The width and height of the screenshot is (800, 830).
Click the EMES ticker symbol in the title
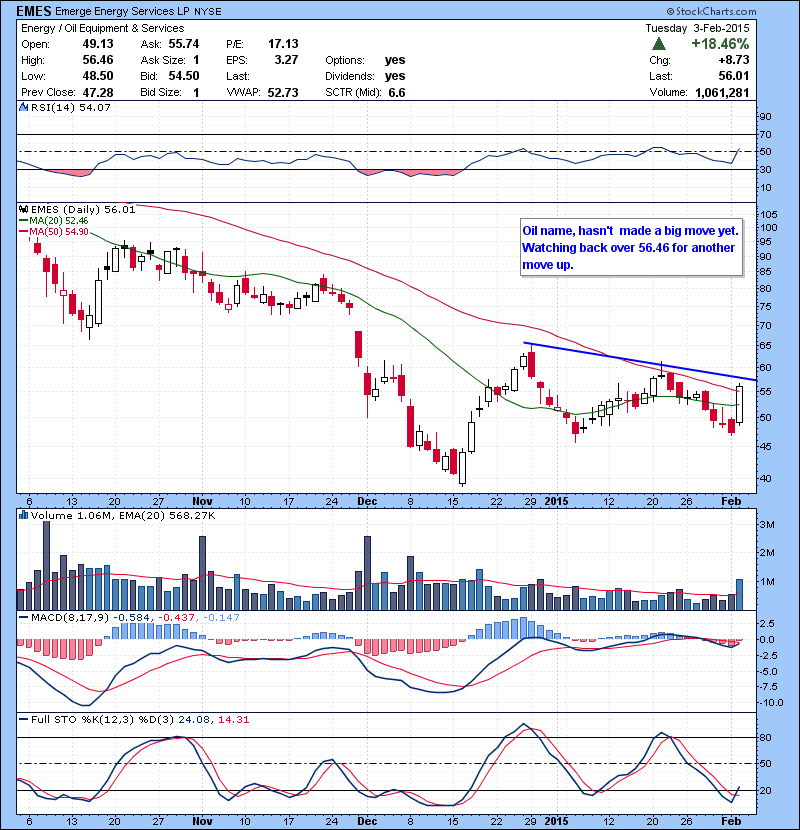pyautogui.click(x=34, y=11)
